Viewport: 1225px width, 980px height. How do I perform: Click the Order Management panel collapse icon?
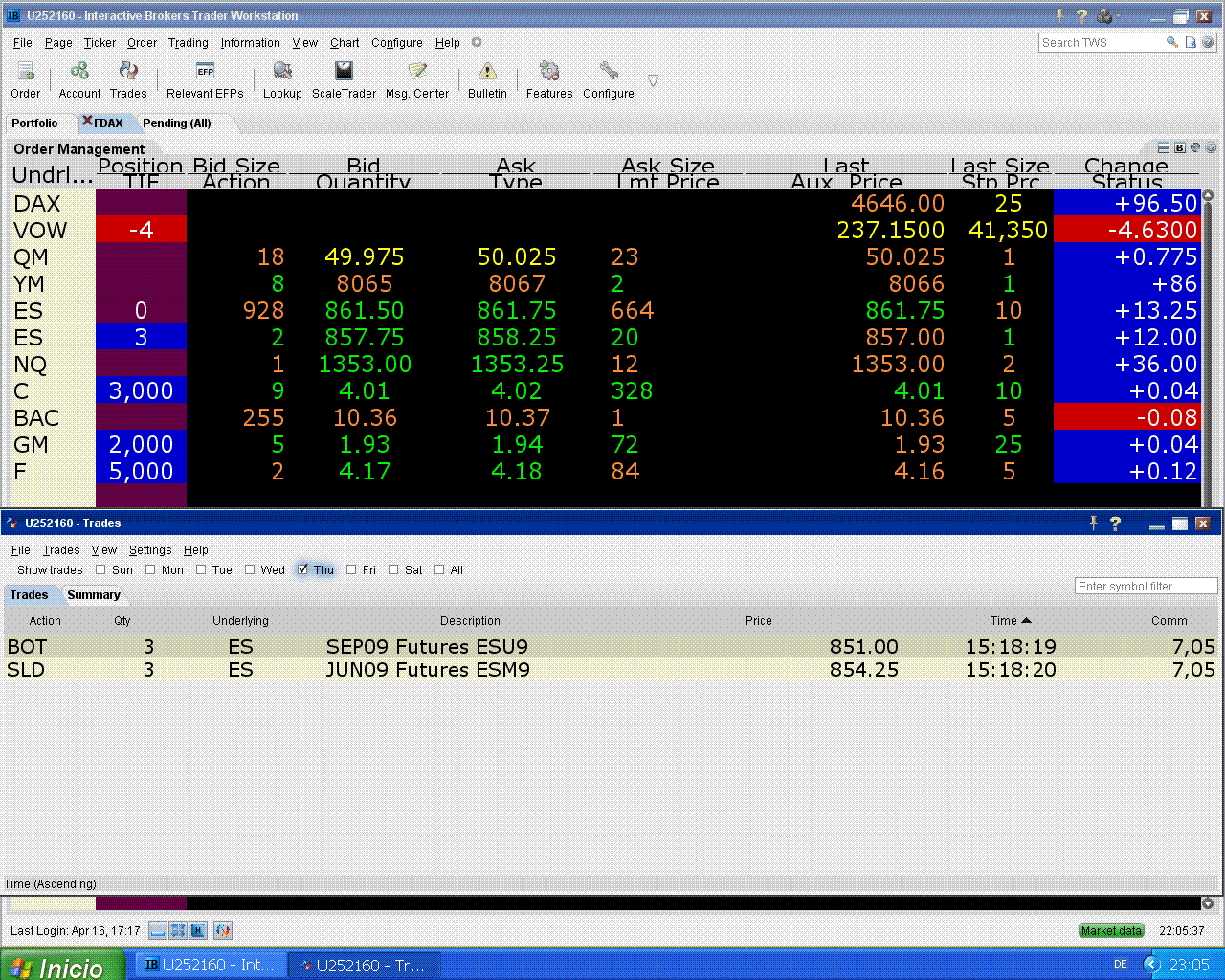(1164, 147)
